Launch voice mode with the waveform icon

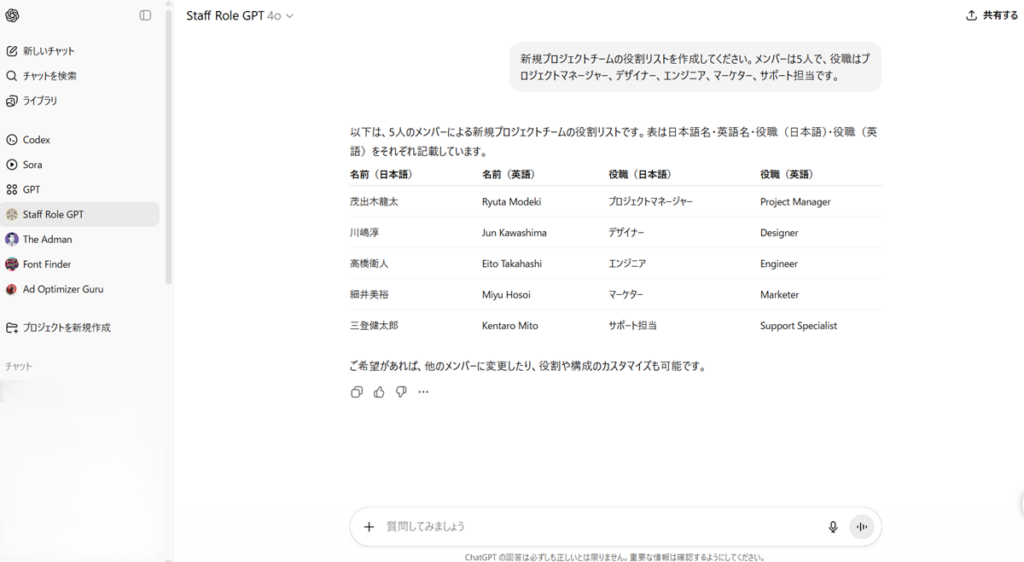(x=862, y=527)
